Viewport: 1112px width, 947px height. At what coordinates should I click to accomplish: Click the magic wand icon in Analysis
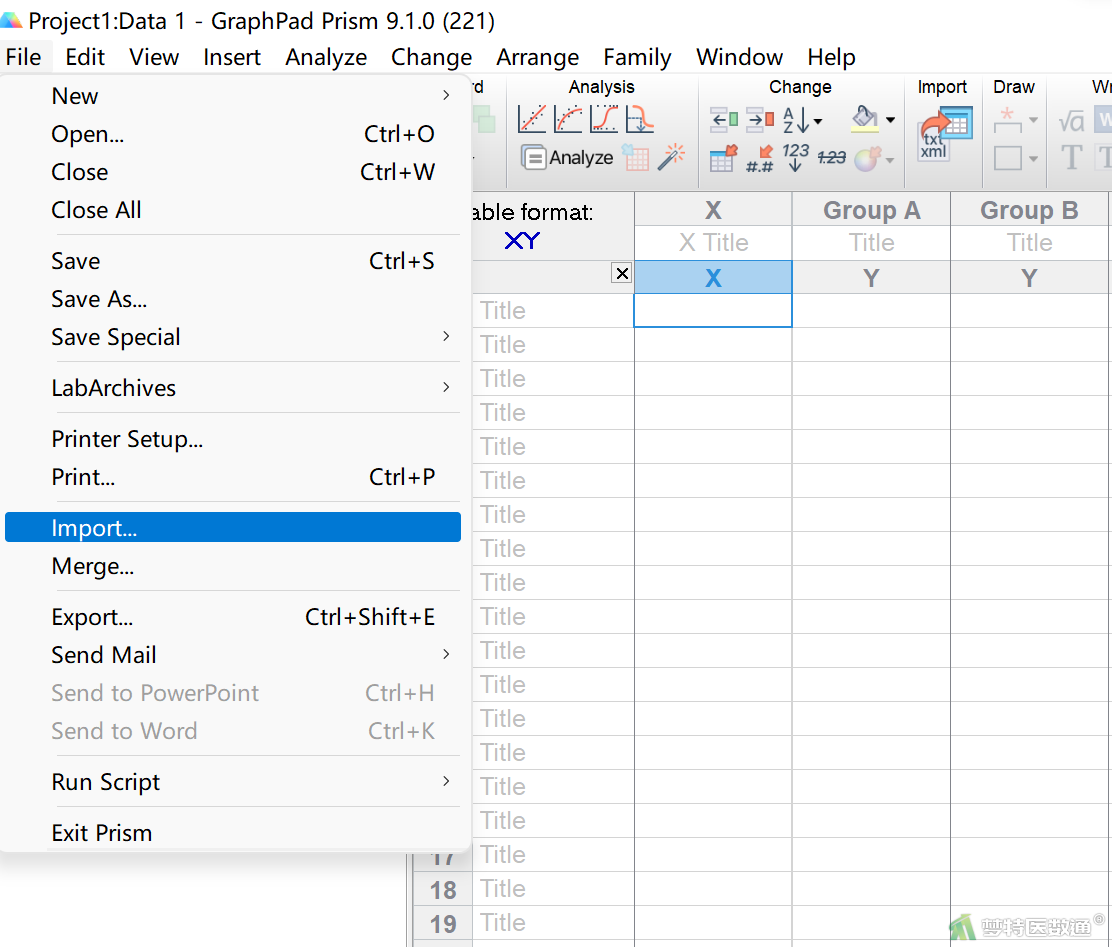(x=671, y=157)
